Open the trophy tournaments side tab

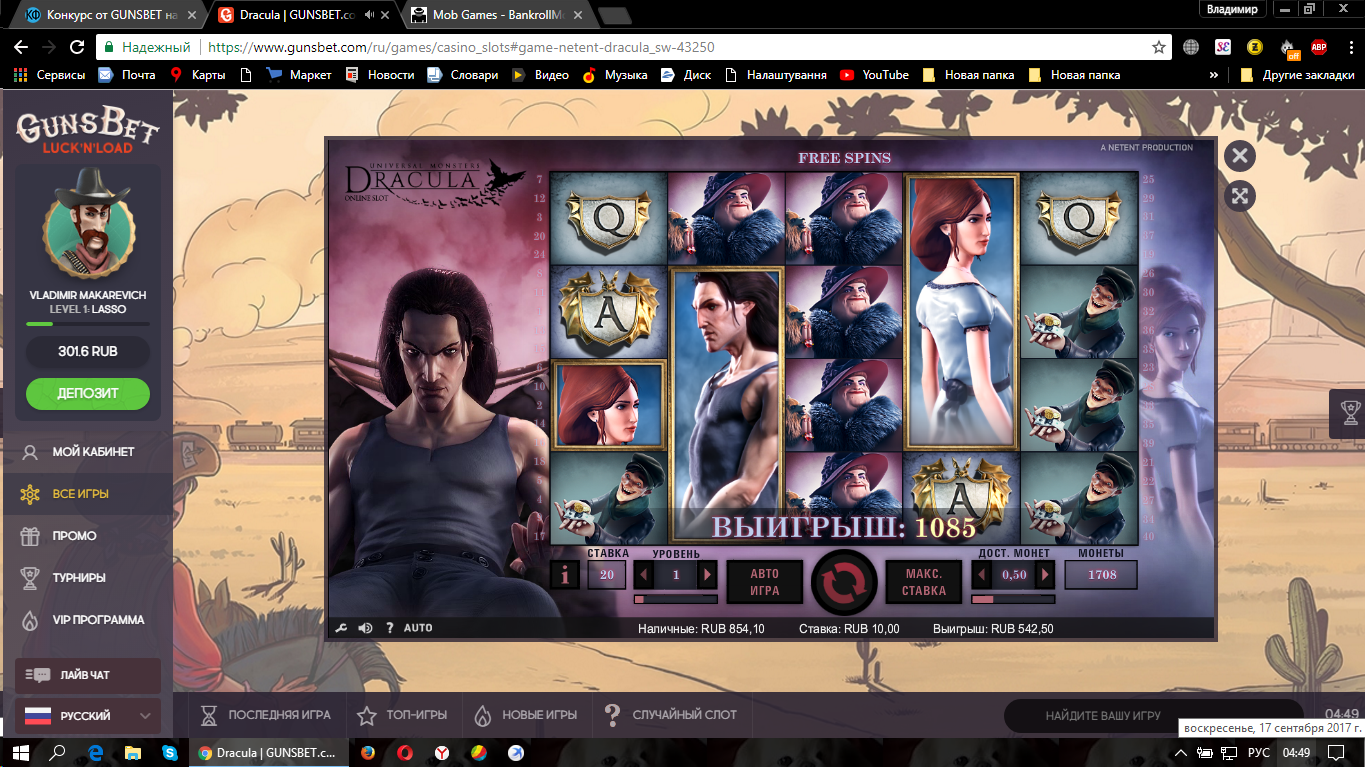click(x=1348, y=413)
